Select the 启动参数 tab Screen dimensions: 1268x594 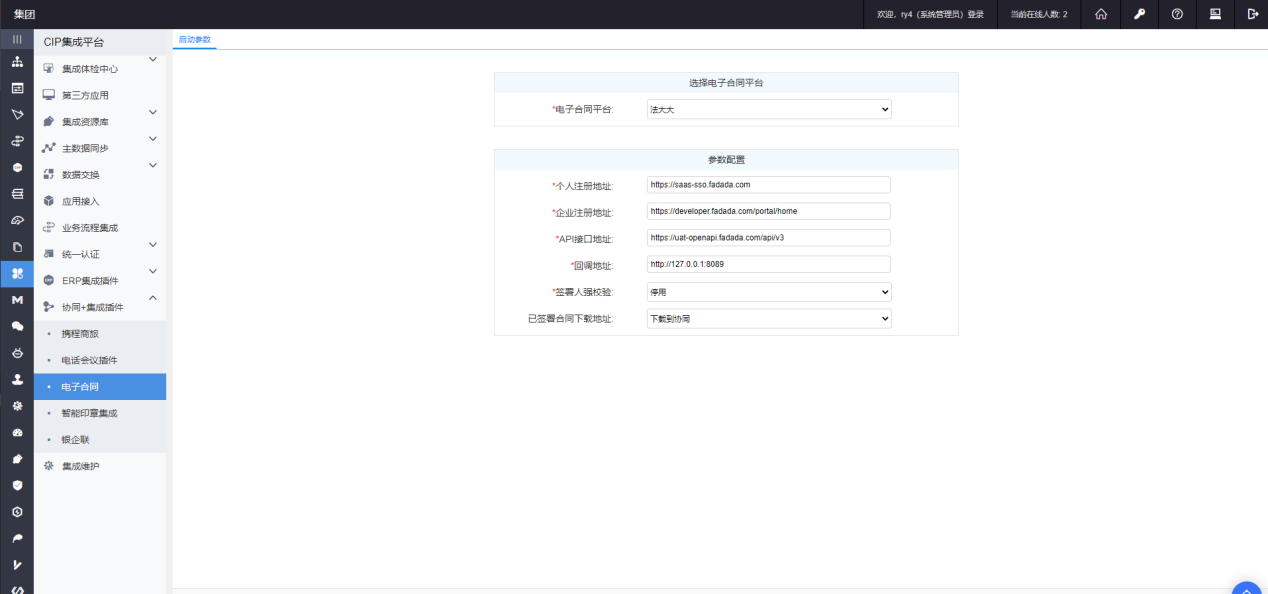click(x=194, y=39)
